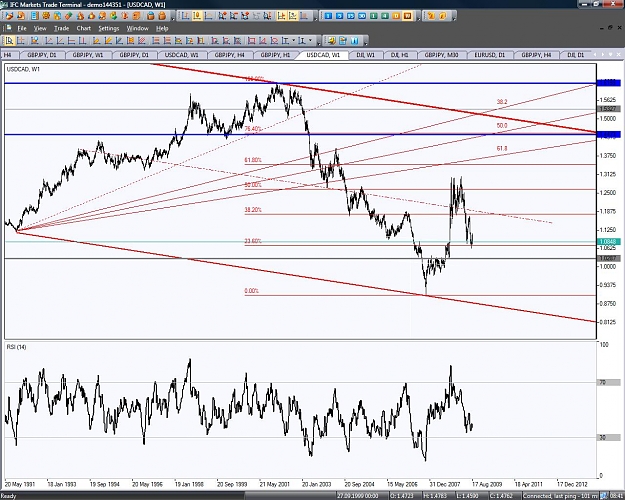Expand overflow arrow after the padlock icons

[x=173, y=17]
